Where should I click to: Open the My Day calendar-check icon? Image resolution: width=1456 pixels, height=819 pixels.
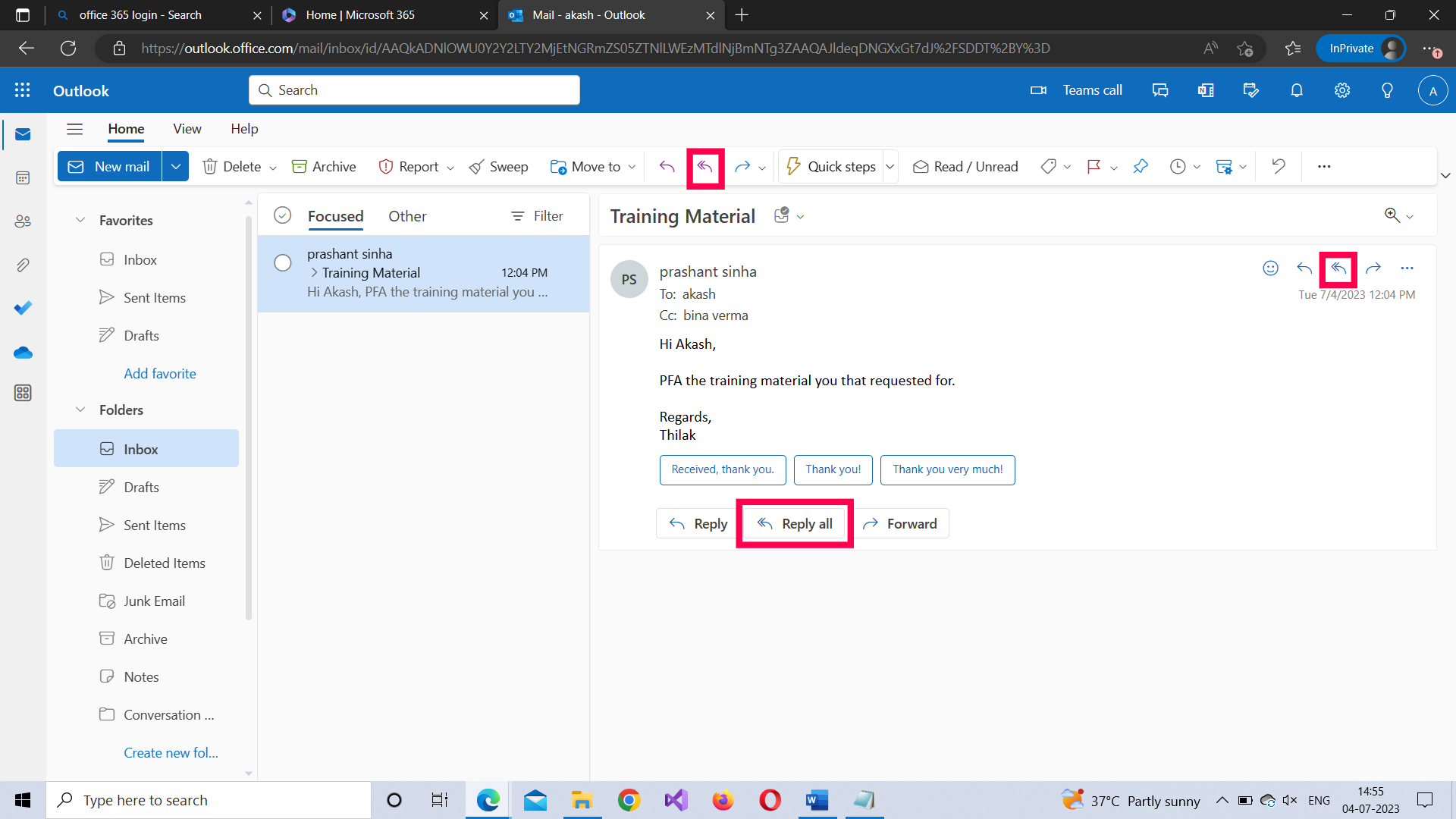click(x=1251, y=90)
